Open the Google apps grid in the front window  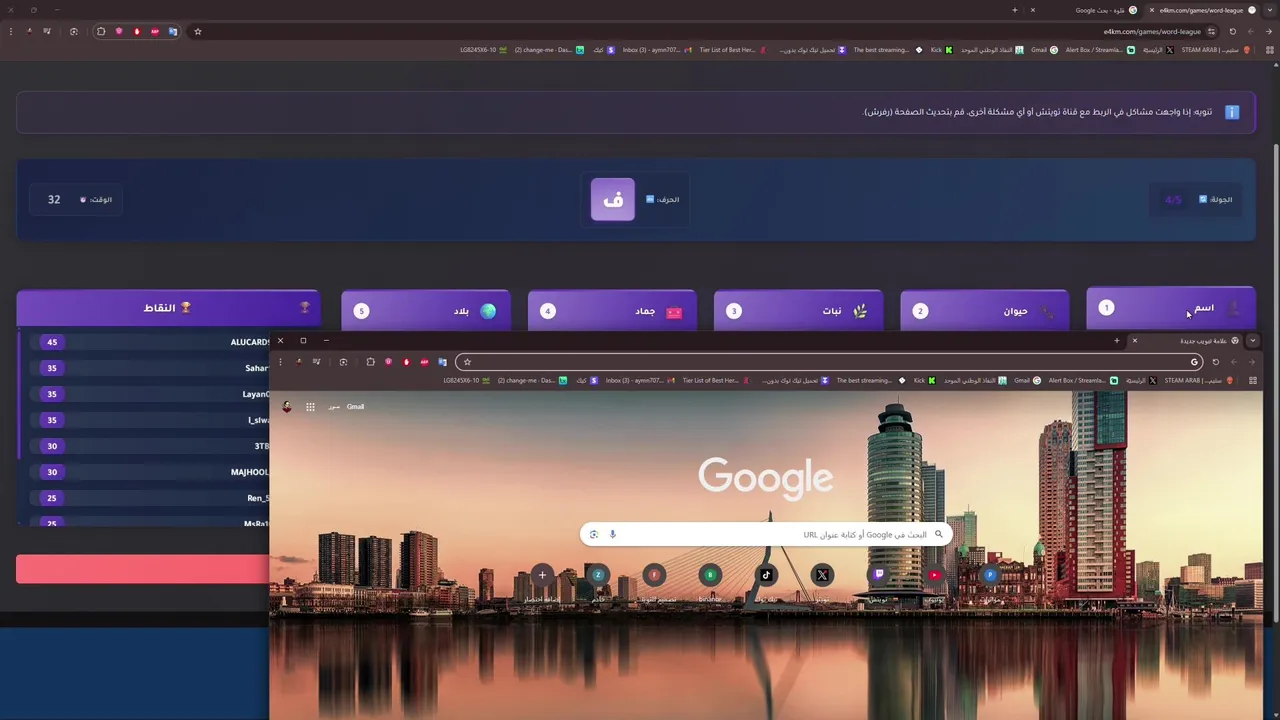tap(310, 407)
